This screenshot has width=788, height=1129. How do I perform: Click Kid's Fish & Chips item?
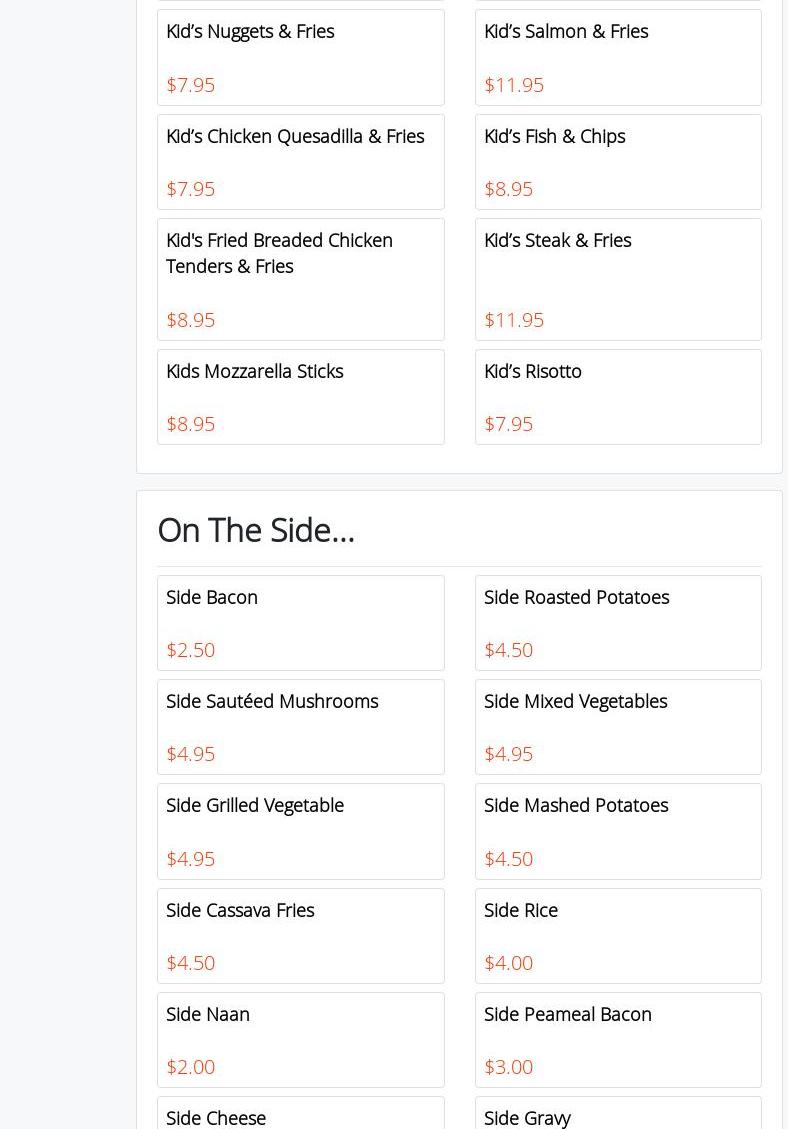click(x=618, y=161)
